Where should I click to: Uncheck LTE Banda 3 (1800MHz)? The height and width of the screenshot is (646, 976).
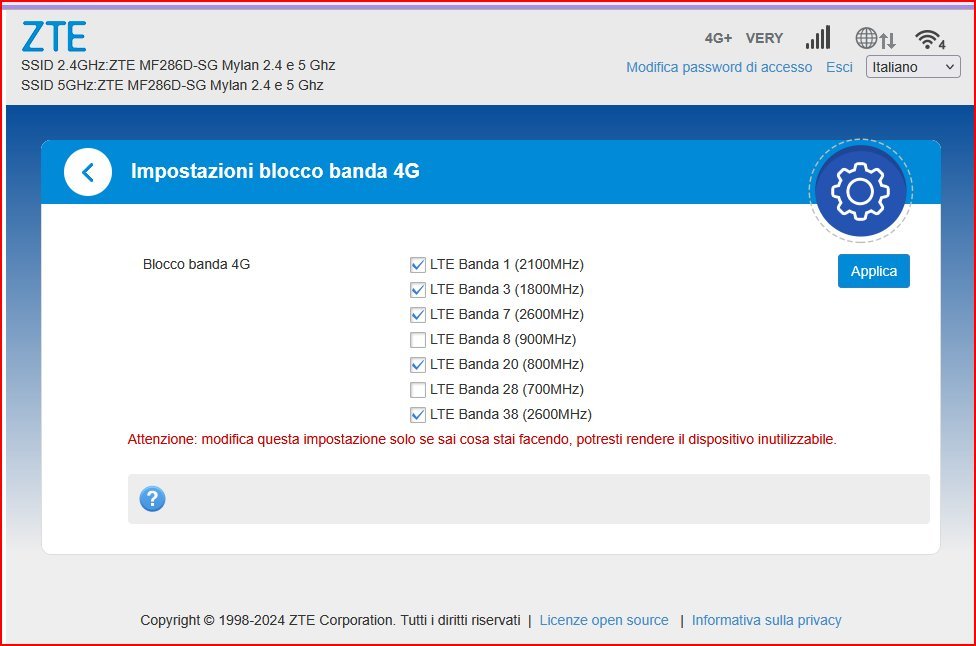[x=418, y=290]
